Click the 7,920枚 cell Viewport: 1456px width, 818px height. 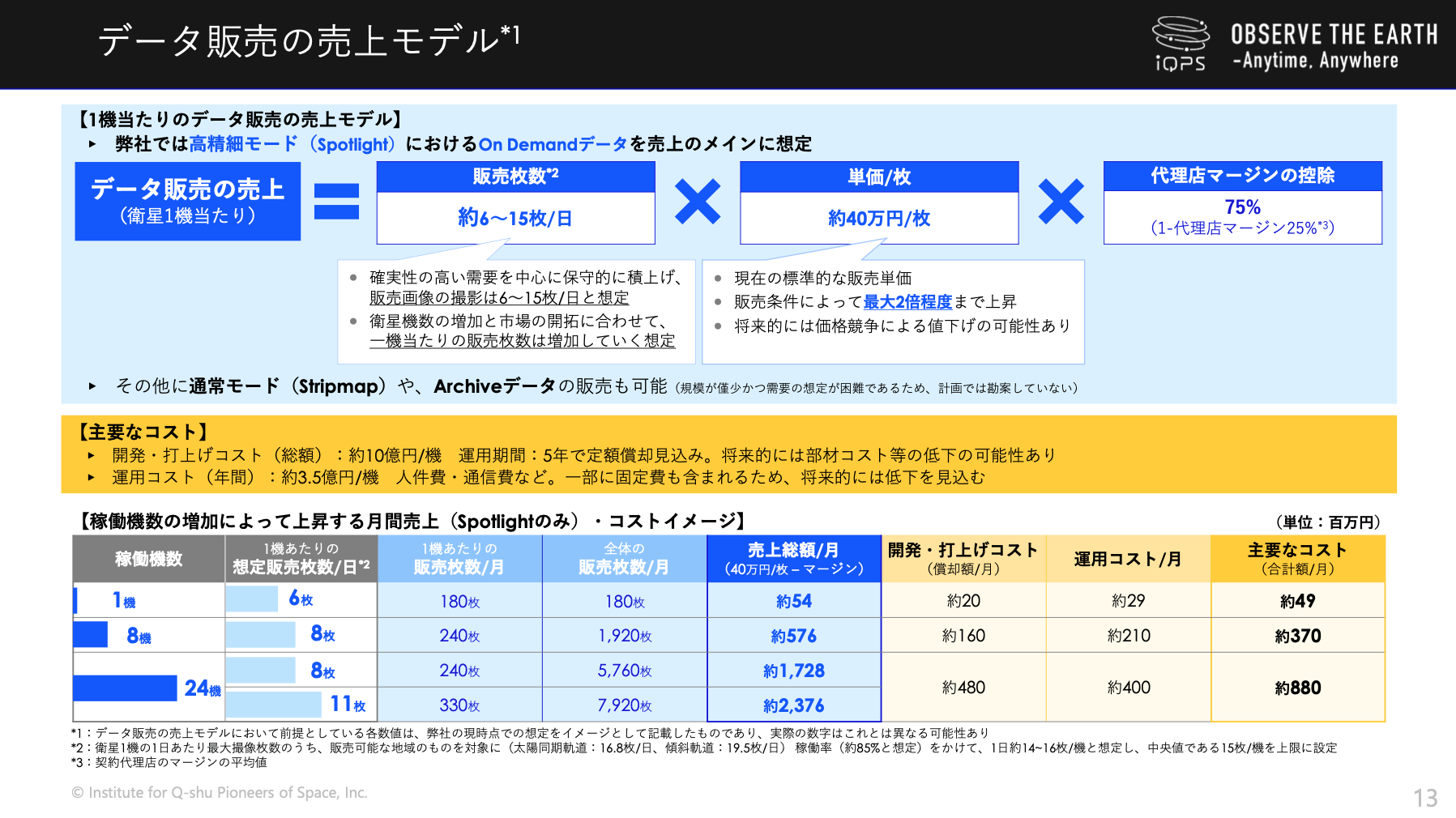[x=625, y=705]
